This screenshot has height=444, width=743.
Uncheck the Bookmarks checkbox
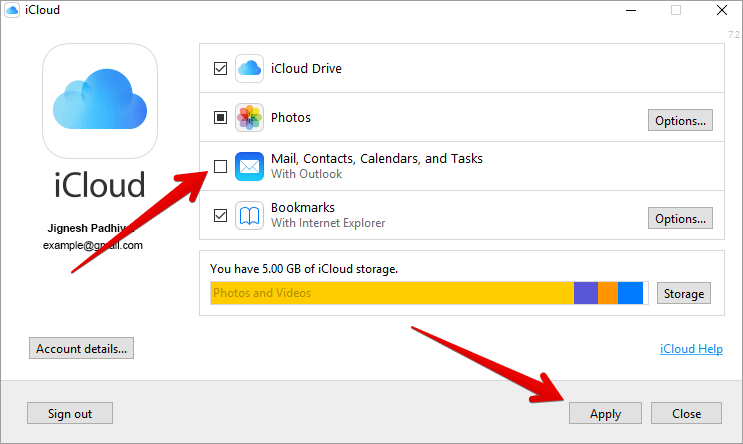coord(220,216)
